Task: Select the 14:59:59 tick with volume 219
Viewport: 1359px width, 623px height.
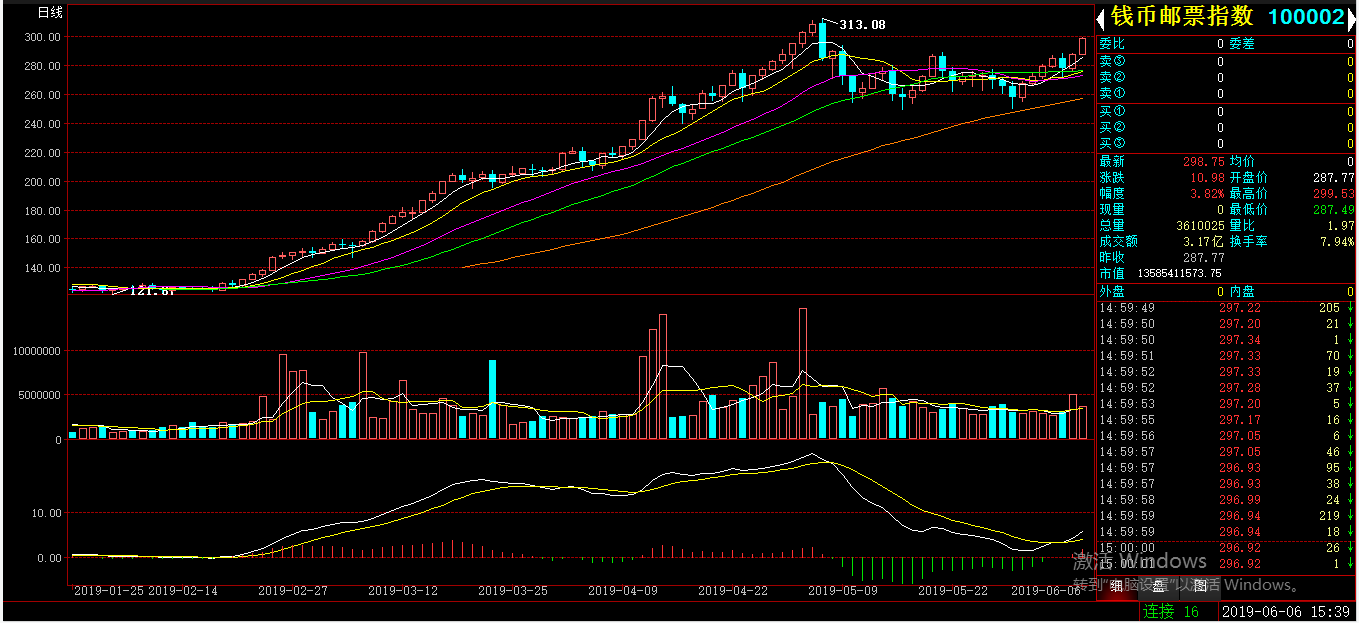Action: point(1226,516)
